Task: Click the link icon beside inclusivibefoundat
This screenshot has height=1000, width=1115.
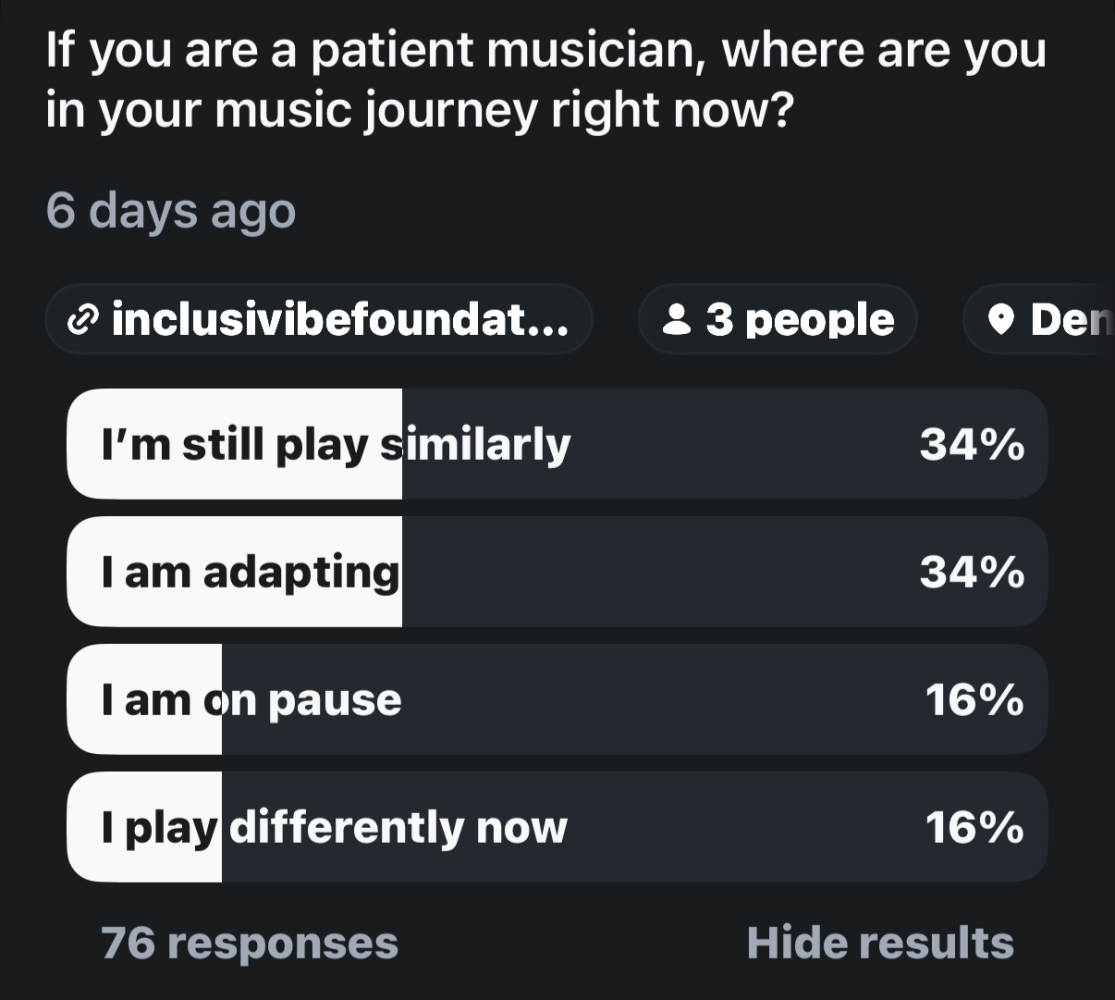Action: pyautogui.click(x=83, y=320)
